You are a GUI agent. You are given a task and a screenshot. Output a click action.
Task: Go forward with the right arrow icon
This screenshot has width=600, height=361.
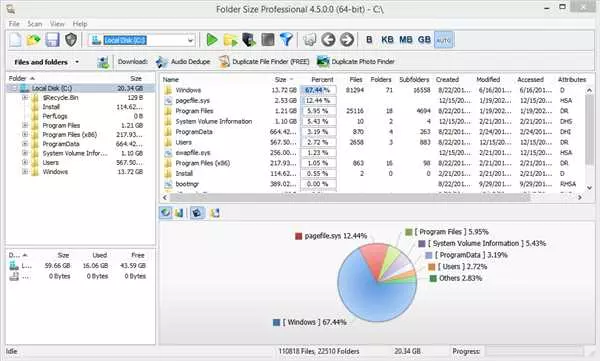(347, 39)
